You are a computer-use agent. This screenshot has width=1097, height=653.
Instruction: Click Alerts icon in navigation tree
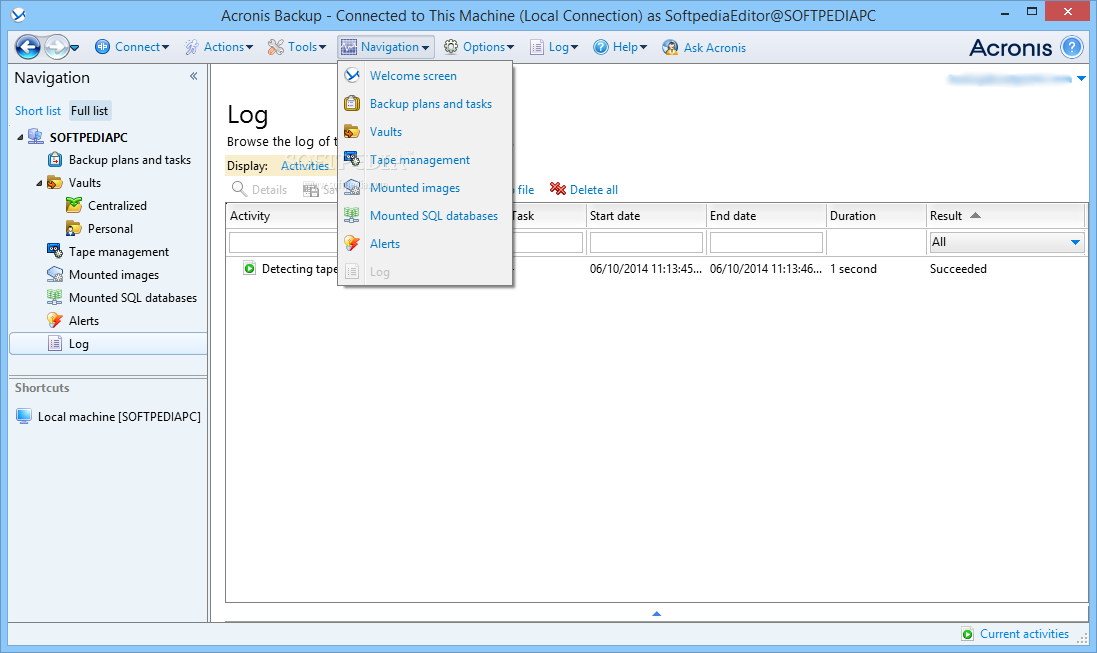(x=55, y=320)
